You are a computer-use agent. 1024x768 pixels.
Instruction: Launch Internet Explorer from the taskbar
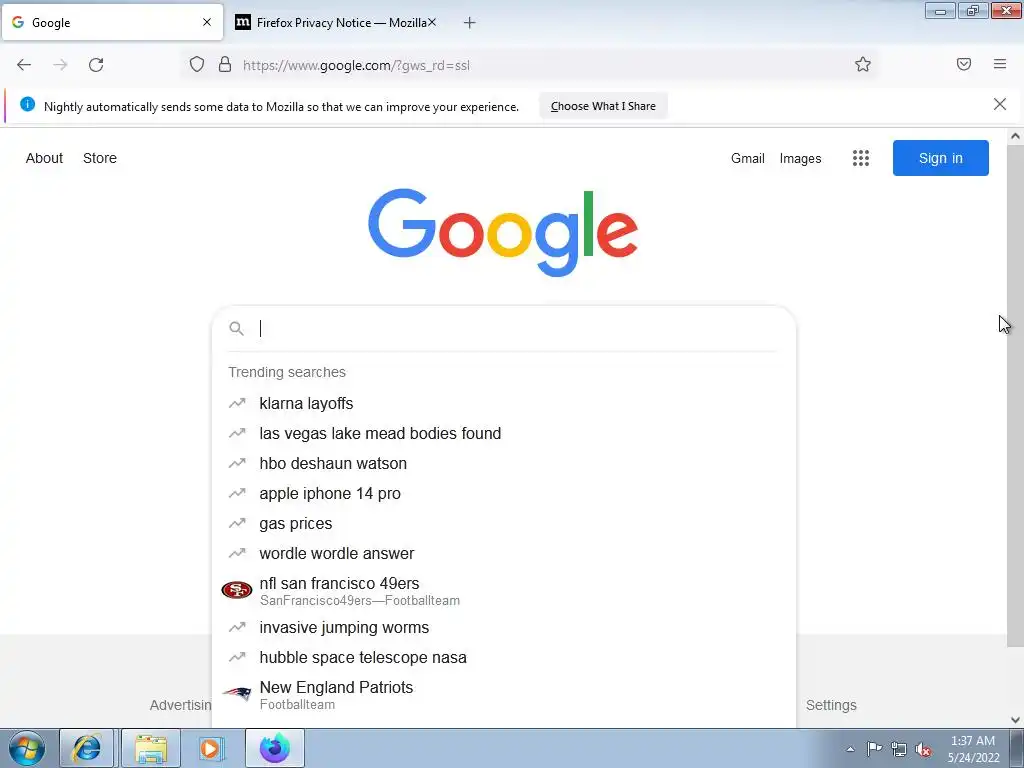pyautogui.click(x=86, y=748)
